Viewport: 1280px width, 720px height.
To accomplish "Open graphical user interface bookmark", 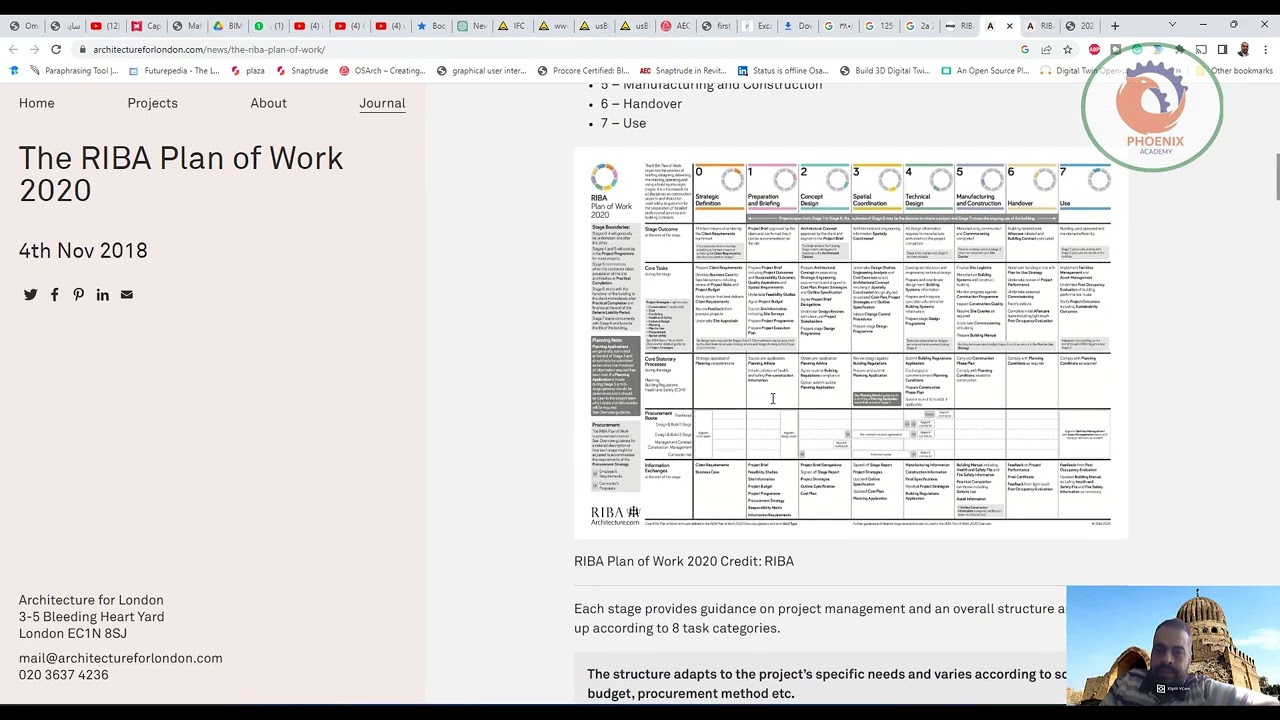I will (x=481, y=71).
